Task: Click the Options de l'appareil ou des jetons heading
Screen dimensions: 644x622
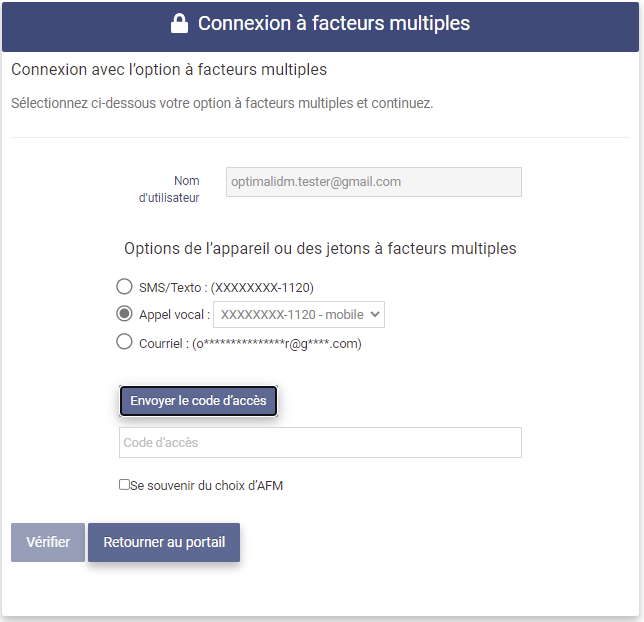Action: 320,249
